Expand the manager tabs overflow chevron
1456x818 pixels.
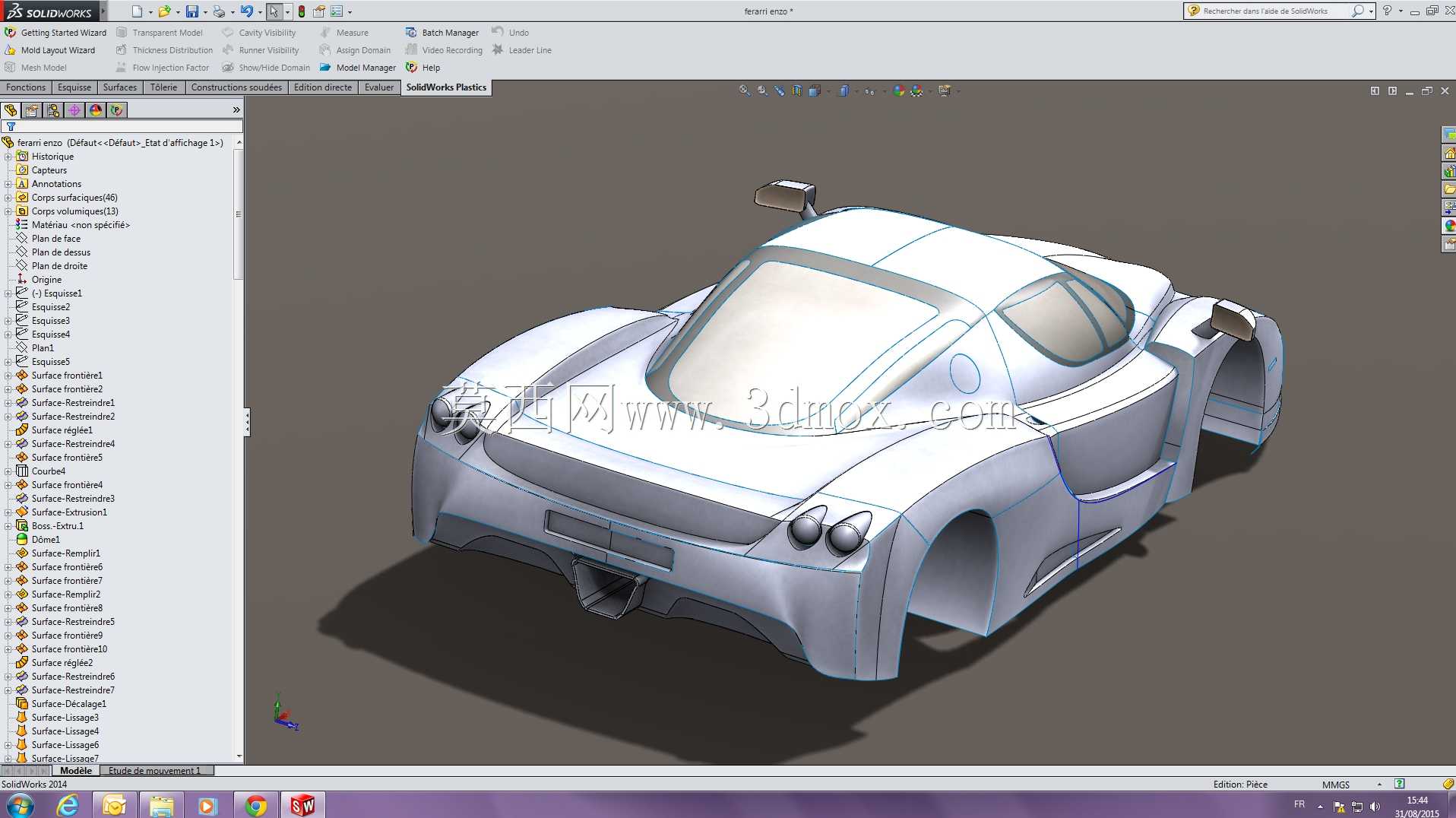[x=236, y=110]
